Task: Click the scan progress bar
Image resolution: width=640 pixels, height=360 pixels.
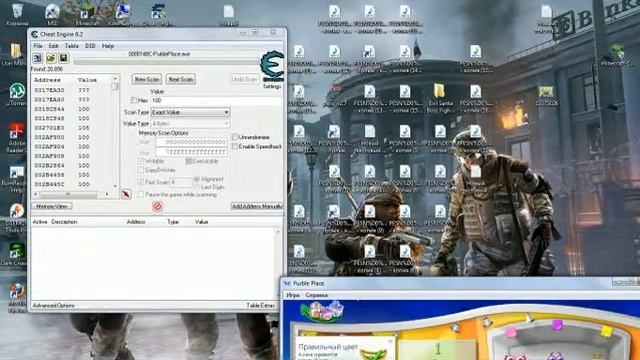Action: click(166, 62)
